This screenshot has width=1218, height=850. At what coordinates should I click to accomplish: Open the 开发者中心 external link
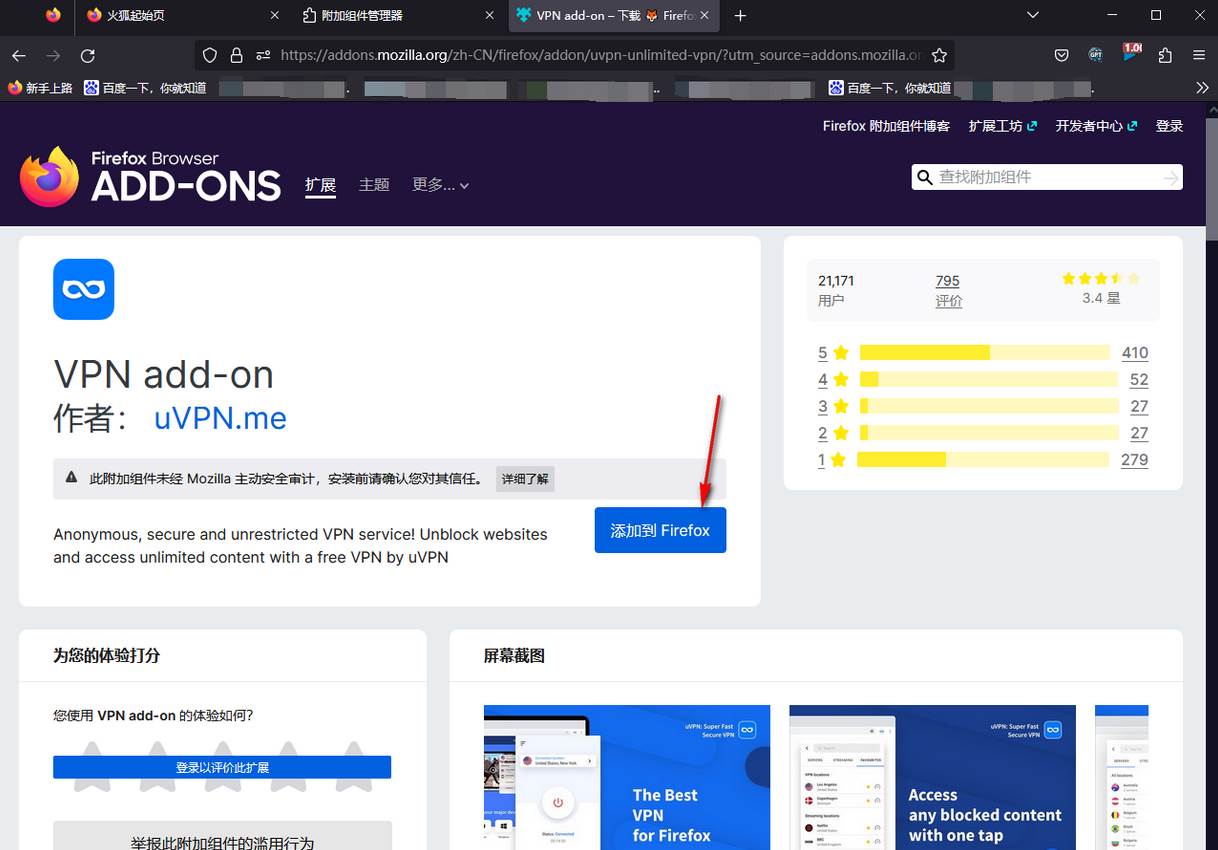click(x=1096, y=126)
